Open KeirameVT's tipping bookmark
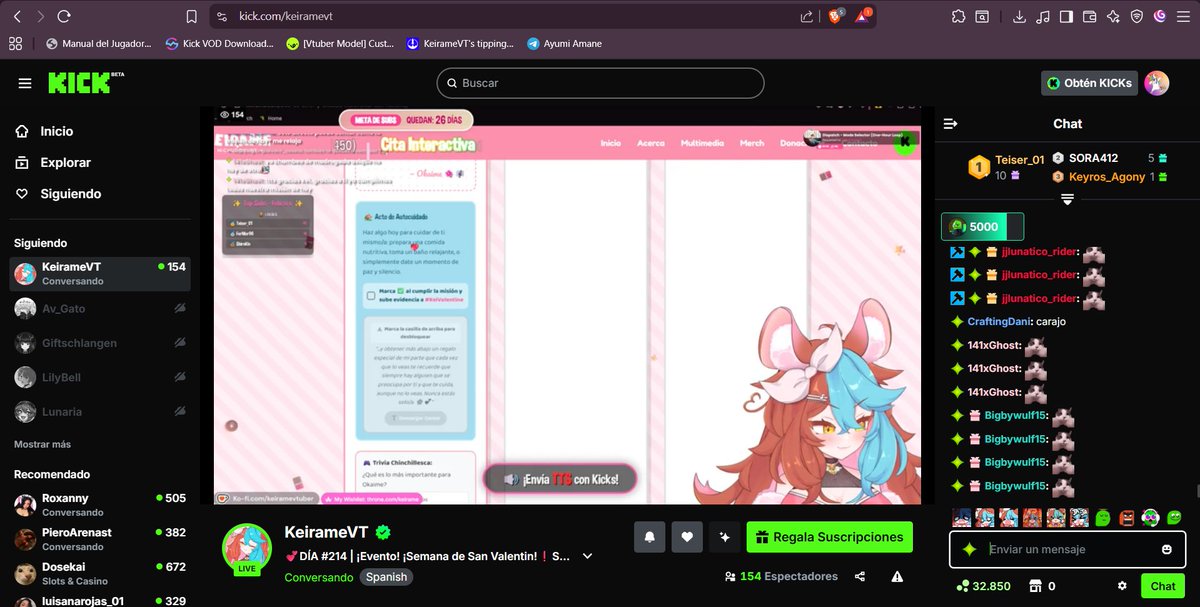Viewport: 1200px width, 607px height. (460, 44)
